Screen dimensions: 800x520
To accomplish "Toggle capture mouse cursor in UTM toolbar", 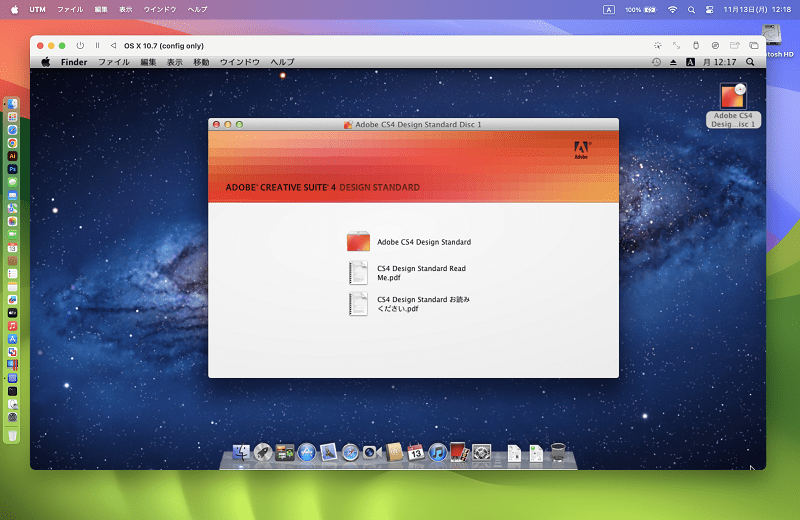I will (658, 45).
